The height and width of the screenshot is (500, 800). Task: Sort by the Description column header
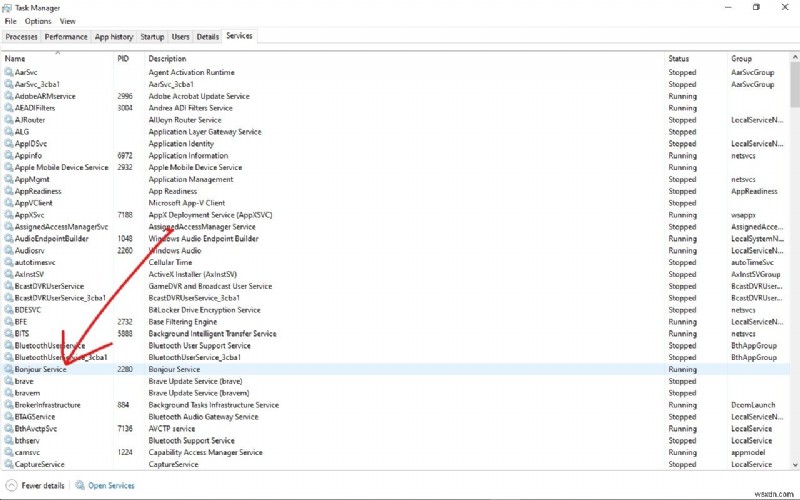tap(404, 59)
